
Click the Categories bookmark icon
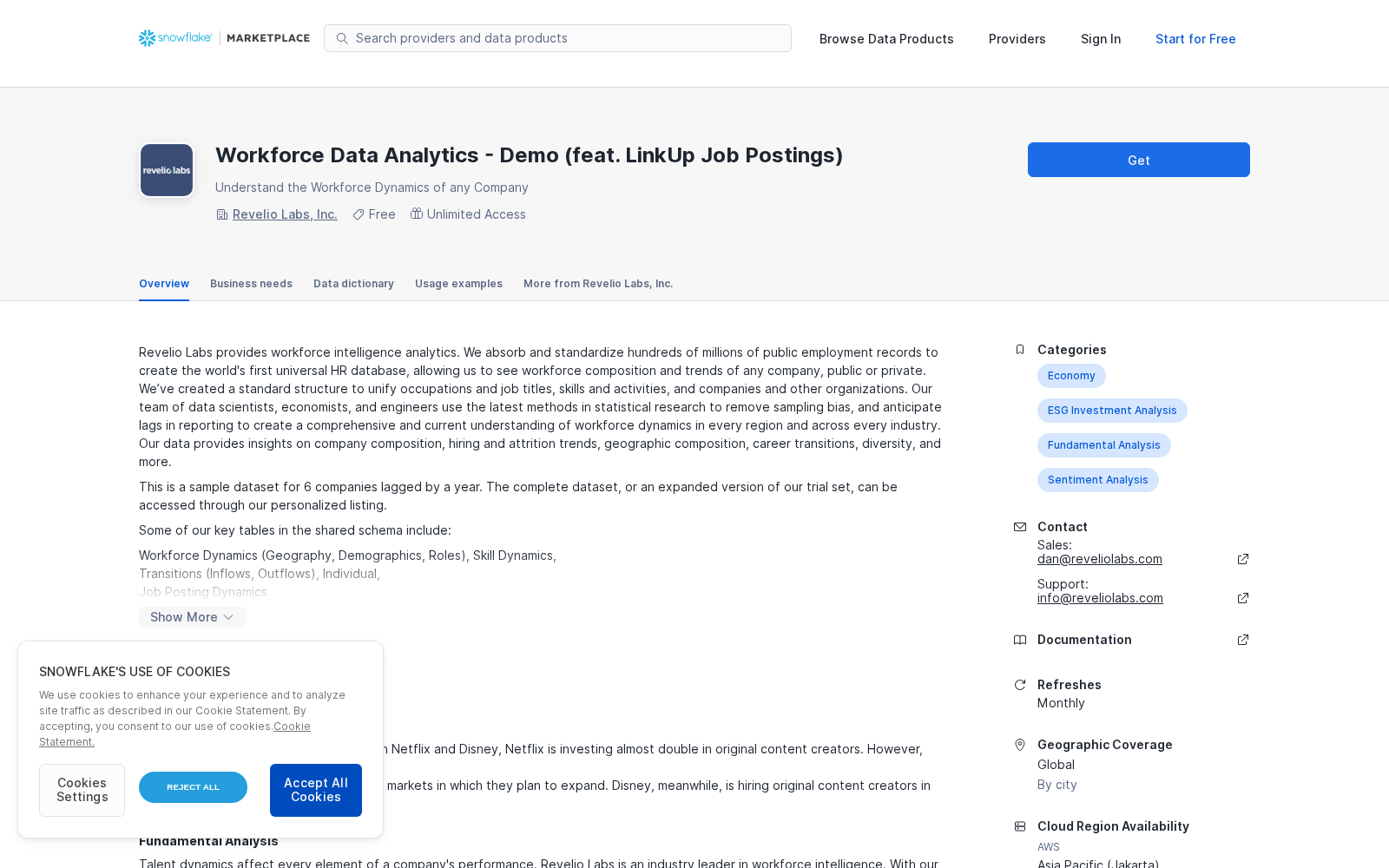pos(1020,350)
